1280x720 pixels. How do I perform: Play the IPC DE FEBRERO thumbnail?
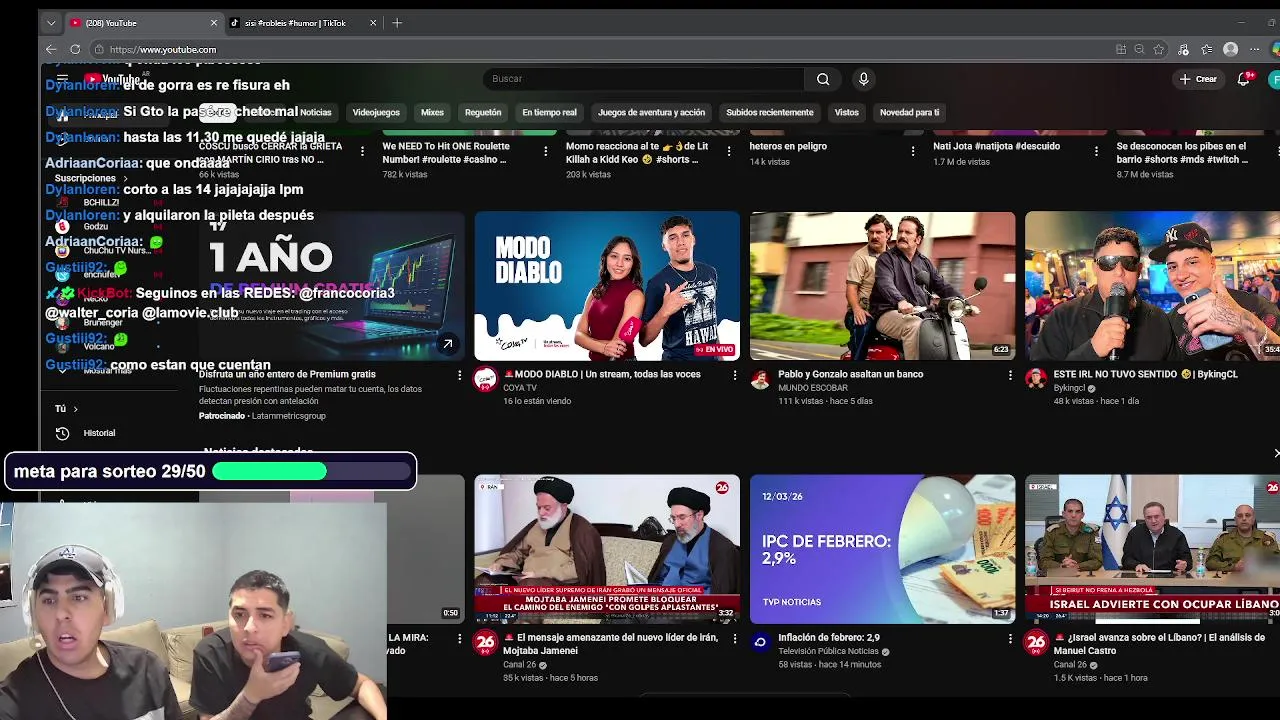(x=882, y=549)
